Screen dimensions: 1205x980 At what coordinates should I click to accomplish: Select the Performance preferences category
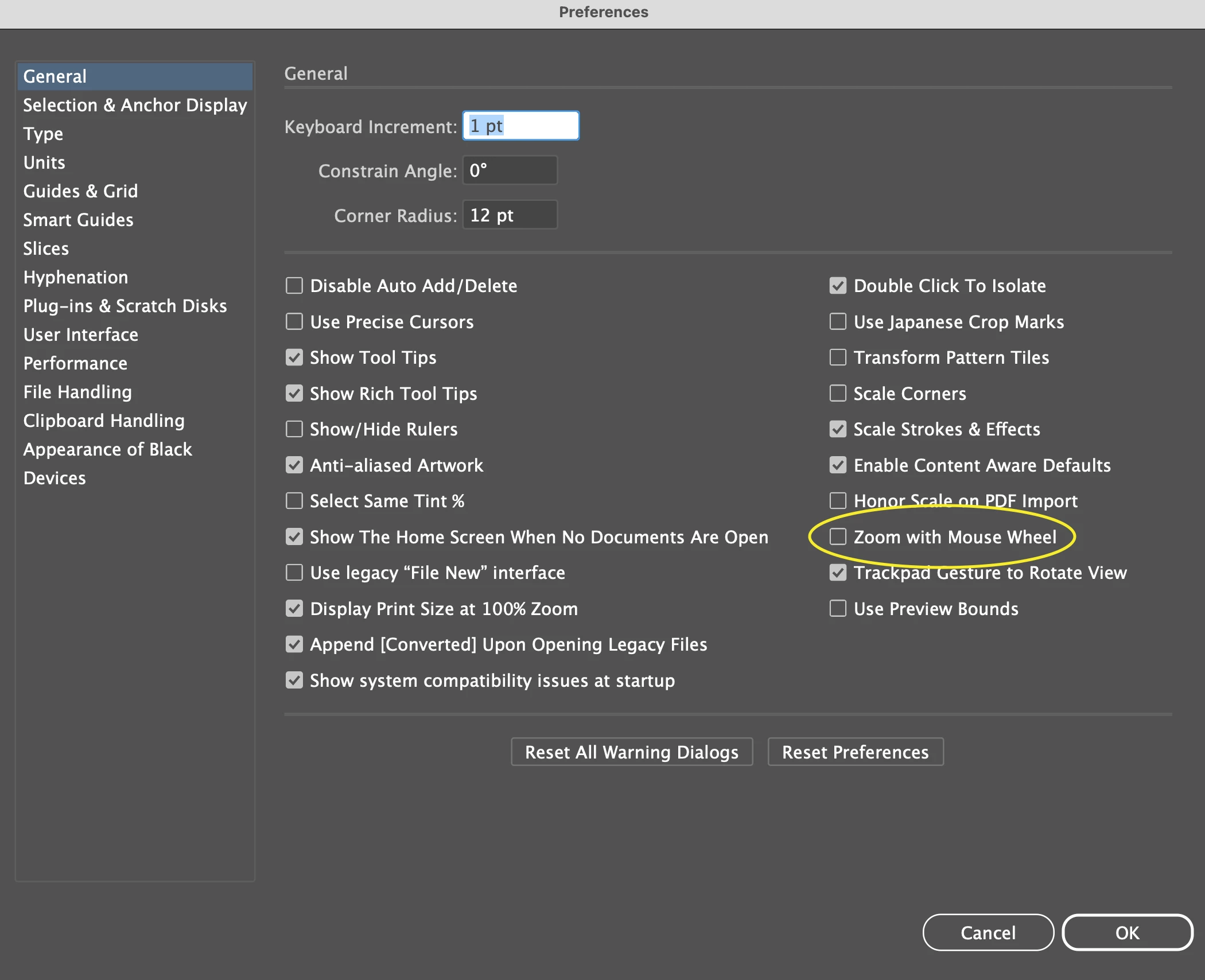coord(75,363)
